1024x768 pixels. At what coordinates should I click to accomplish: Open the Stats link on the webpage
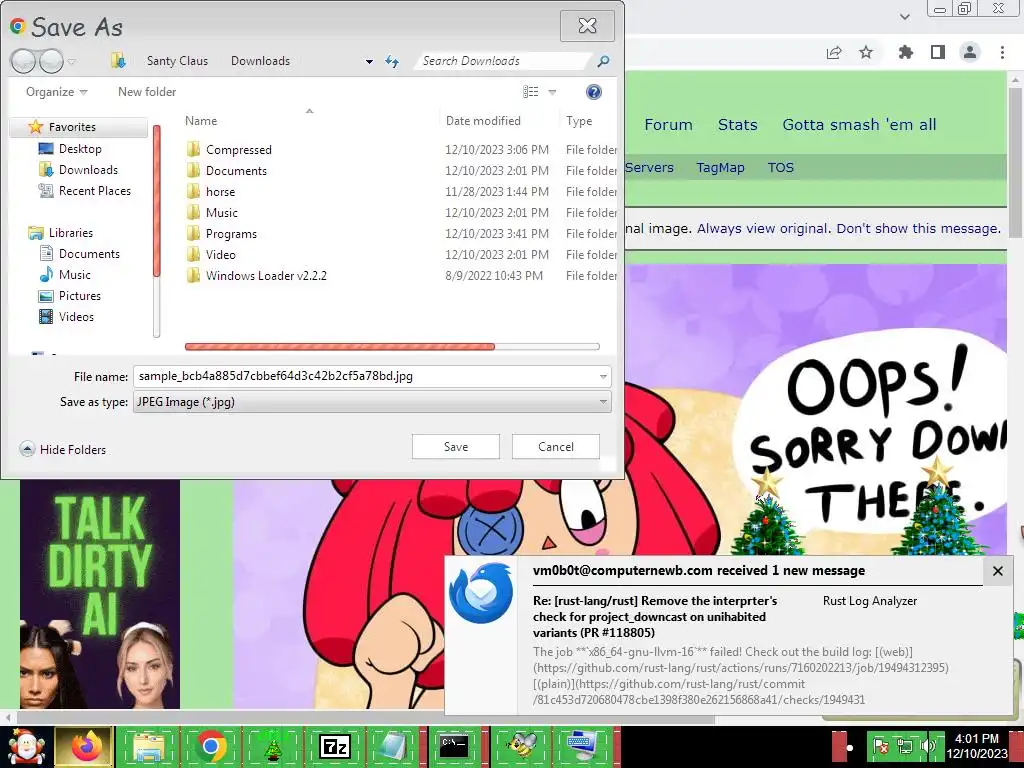tap(737, 125)
